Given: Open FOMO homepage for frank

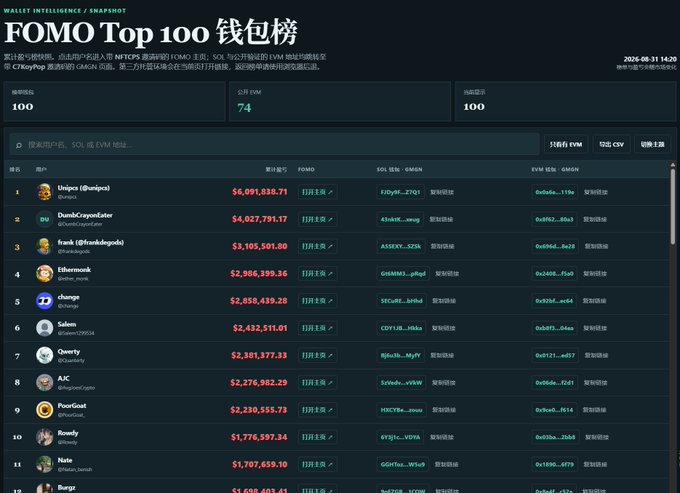Looking at the screenshot, I should (x=317, y=246).
